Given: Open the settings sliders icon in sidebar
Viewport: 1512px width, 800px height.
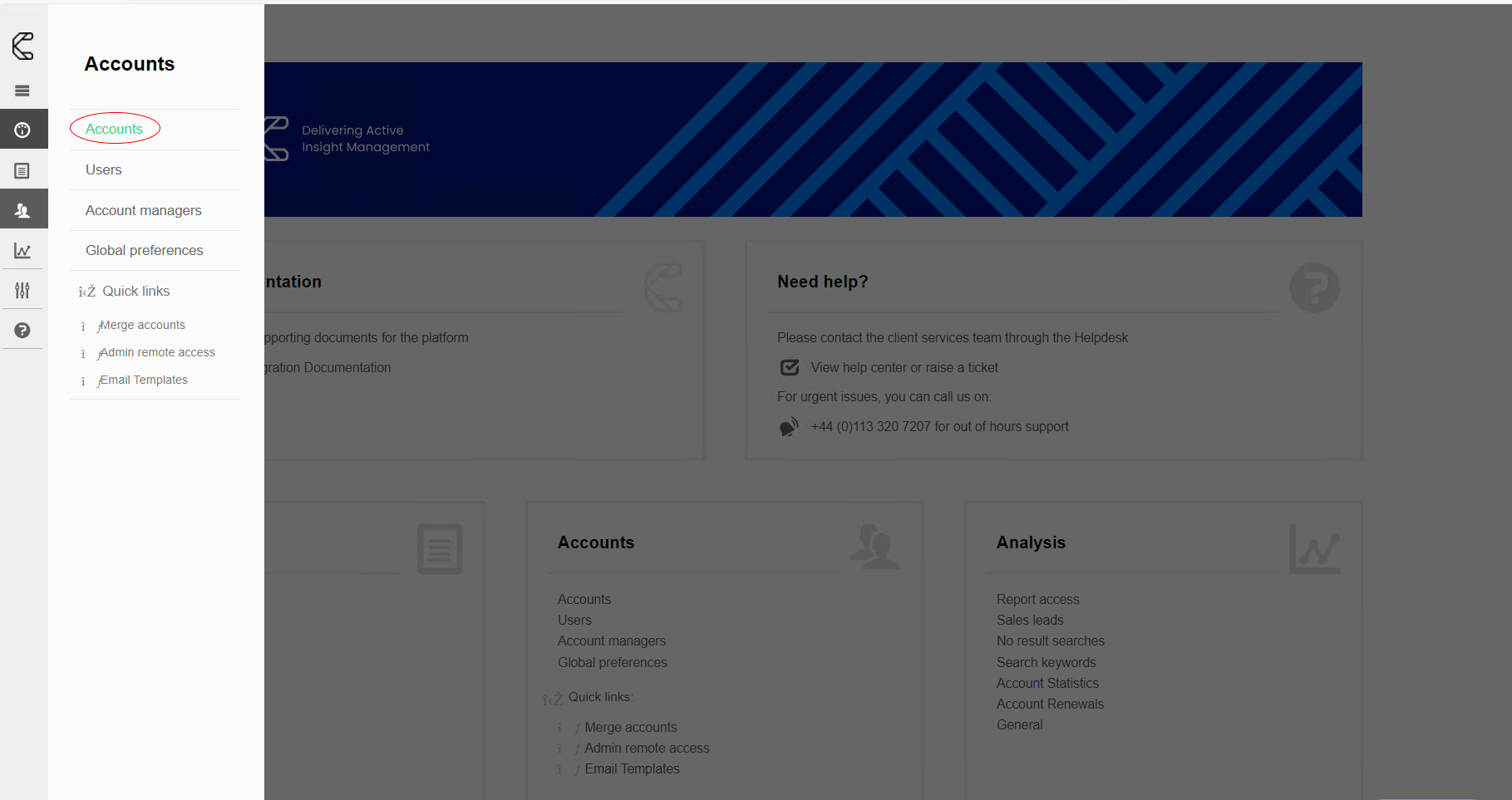Looking at the screenshot, I should point(22,290).
